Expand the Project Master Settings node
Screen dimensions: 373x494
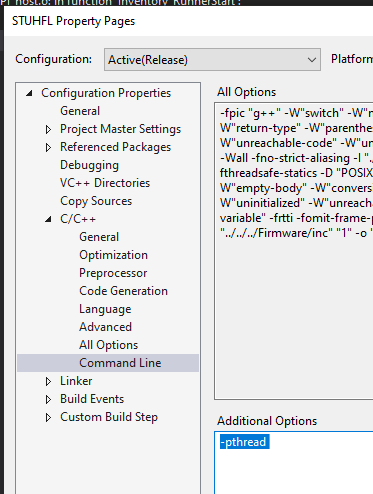click(48, 129)
